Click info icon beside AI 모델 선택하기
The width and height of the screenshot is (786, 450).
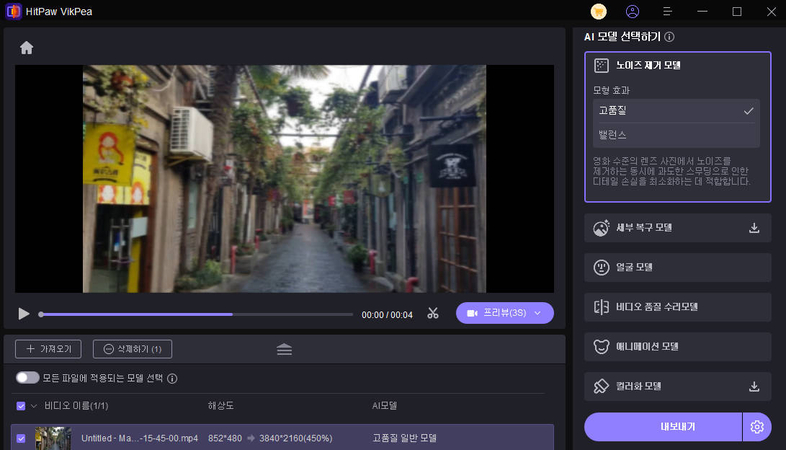point(669,37)
